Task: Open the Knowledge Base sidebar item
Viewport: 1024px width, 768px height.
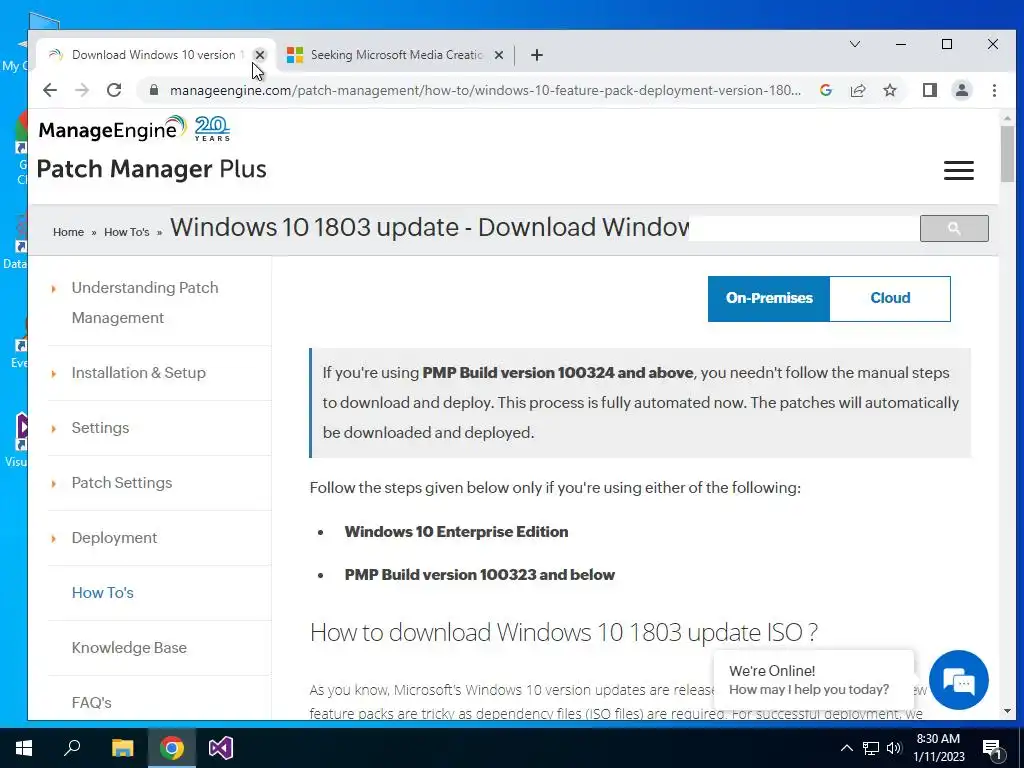Action: point(129,647)
